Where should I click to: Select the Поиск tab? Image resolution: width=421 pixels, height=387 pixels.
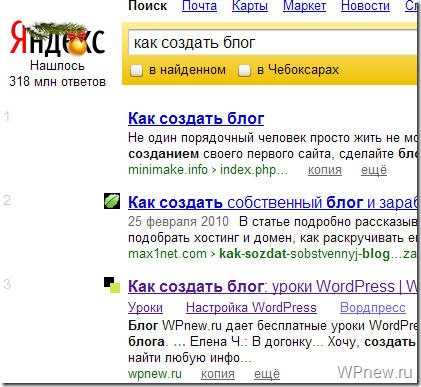[148, 6]
